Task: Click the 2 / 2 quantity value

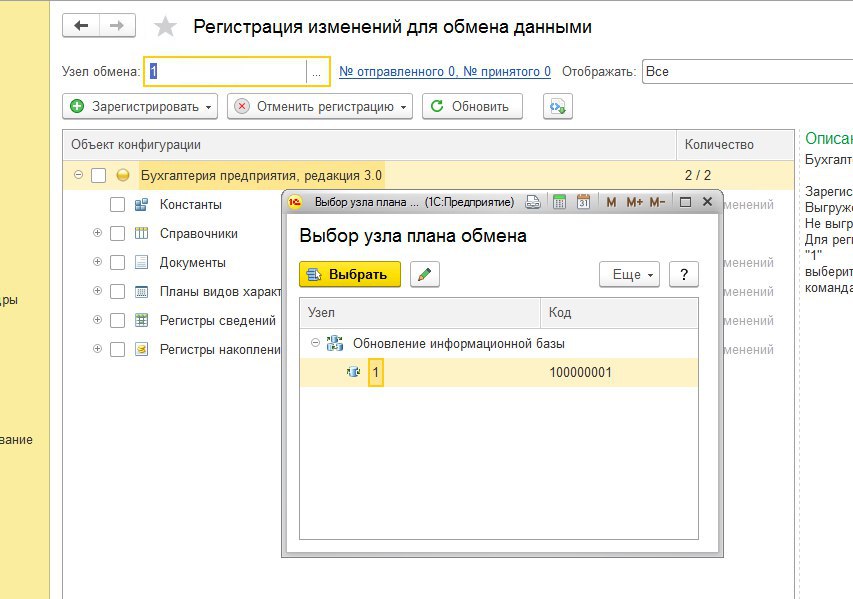Action: 697,175
